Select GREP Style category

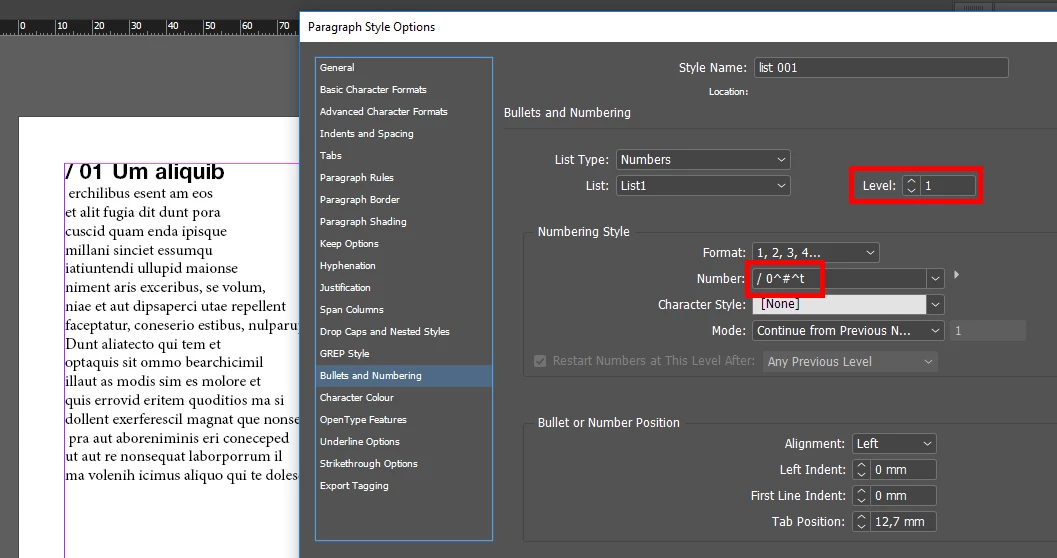click(x=403, y=354)
